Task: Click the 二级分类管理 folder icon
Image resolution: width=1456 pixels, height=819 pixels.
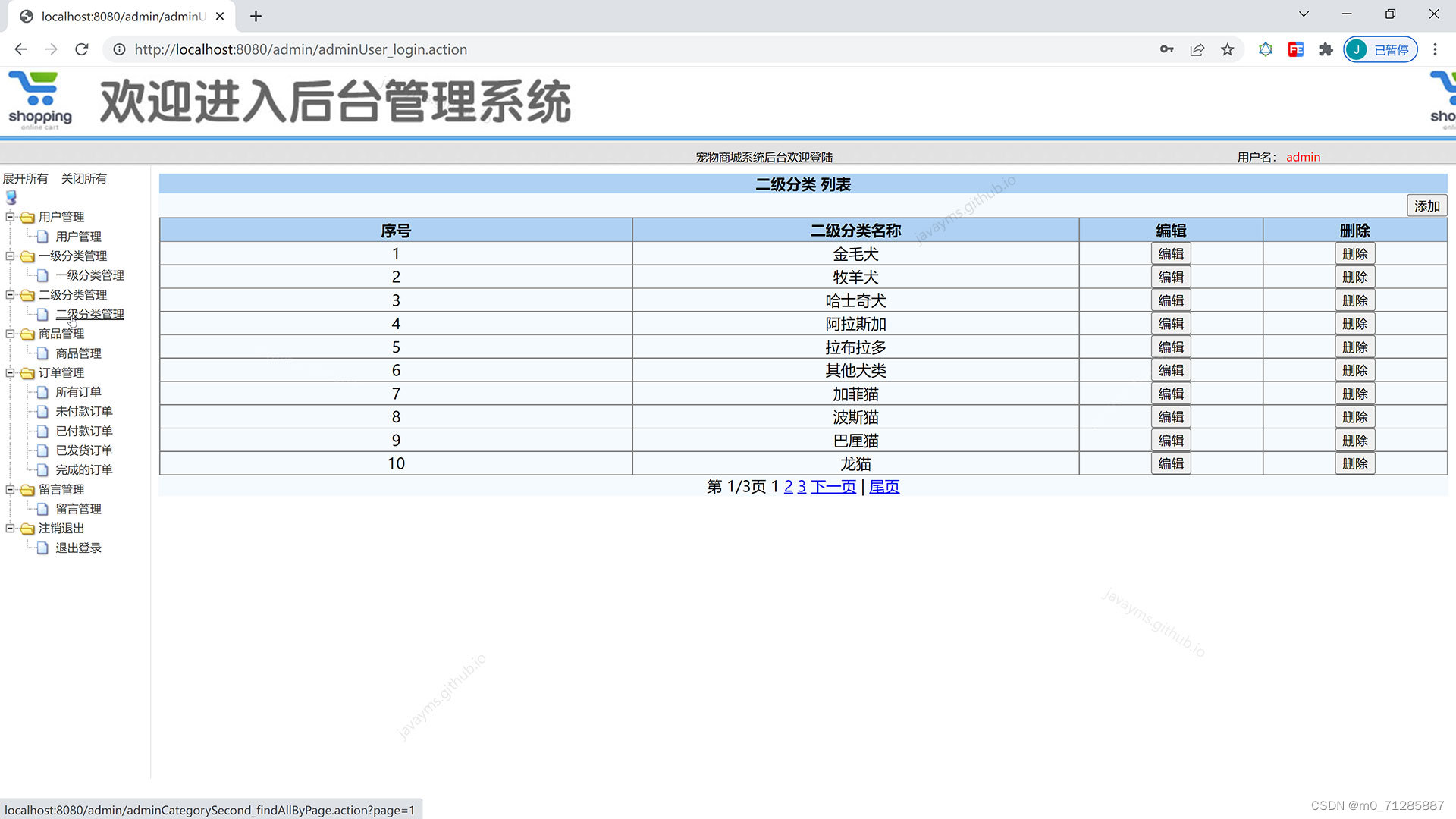Action: tap(27, 295)
